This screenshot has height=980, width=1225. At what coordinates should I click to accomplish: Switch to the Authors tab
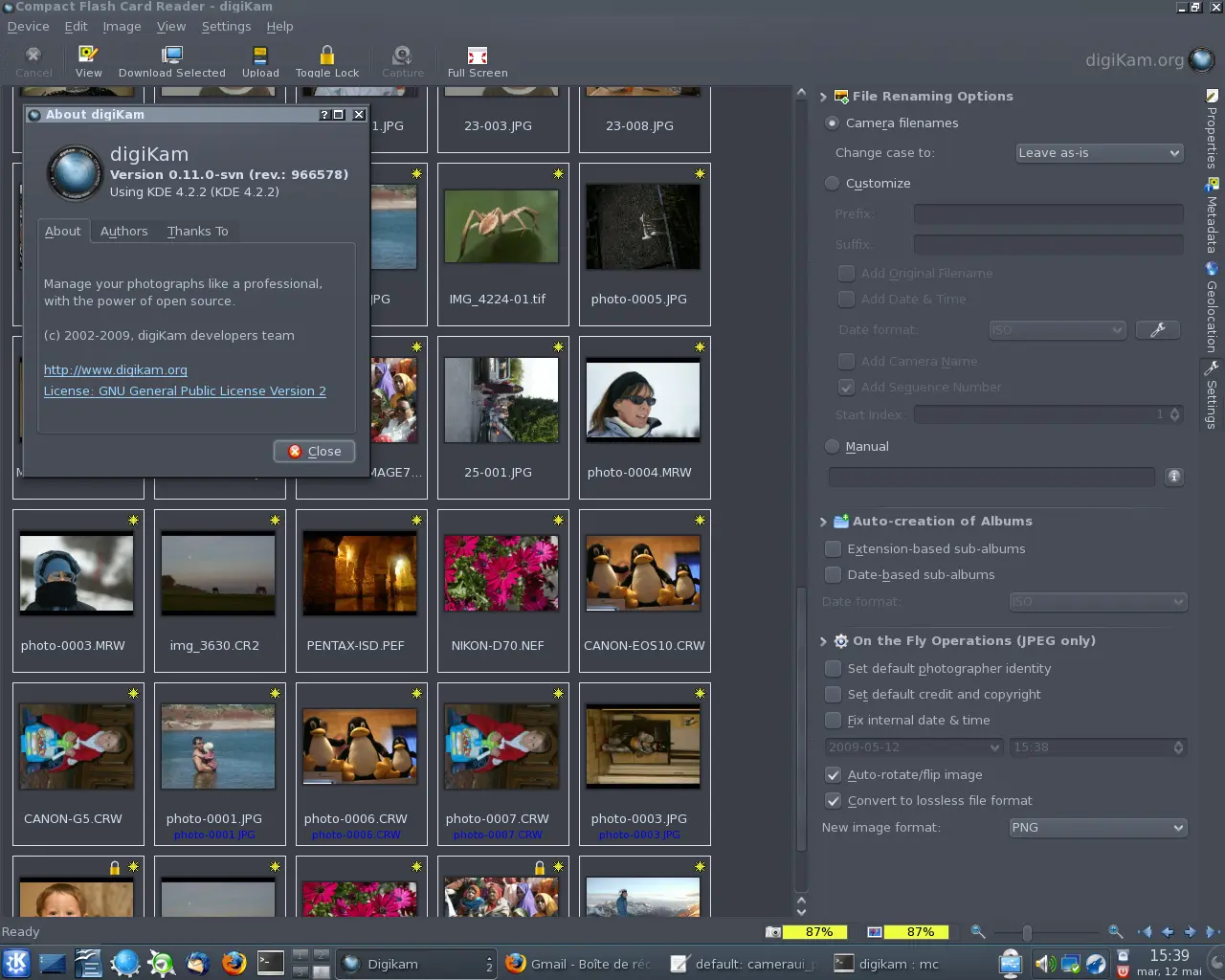[123, 231]
